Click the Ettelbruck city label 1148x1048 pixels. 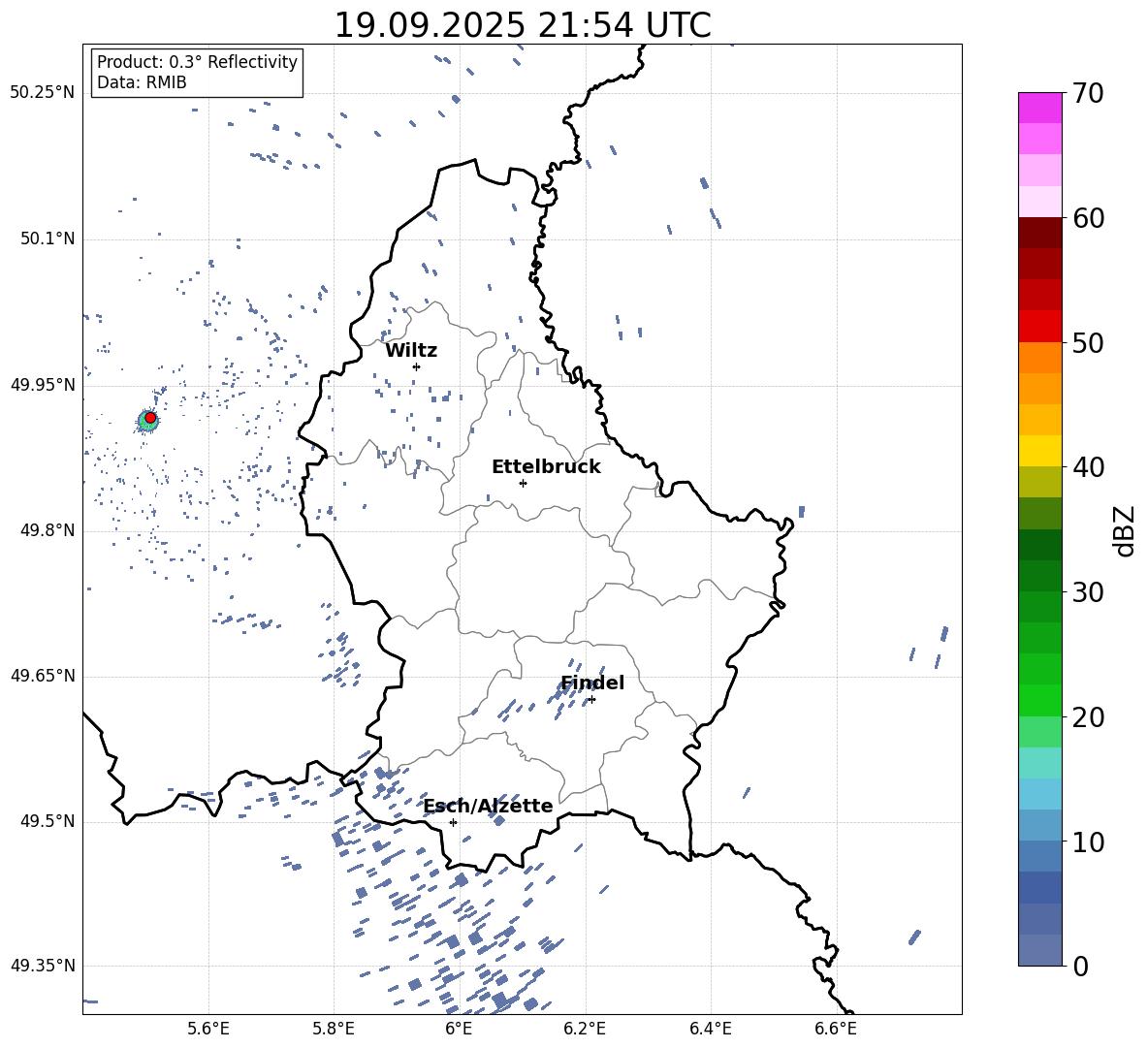546,467
